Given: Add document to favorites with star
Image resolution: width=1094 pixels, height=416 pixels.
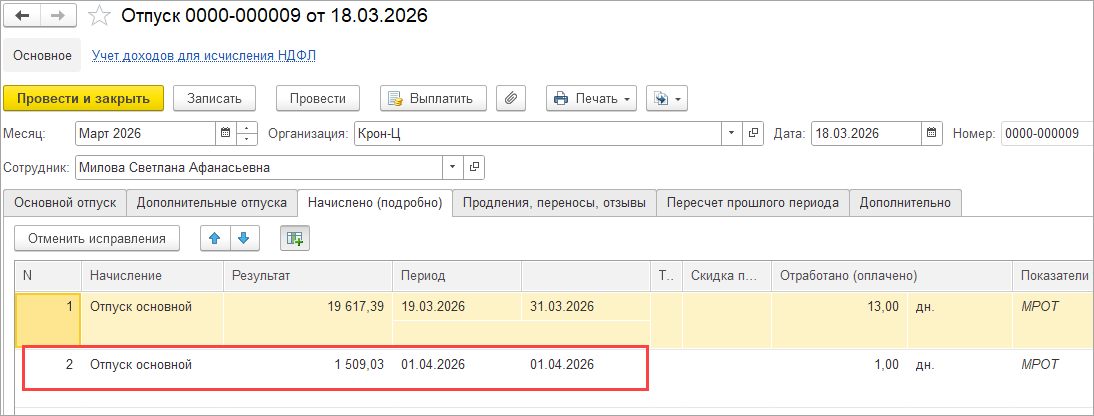Looking at the screenshot, I should pyautogui.click(x=98, y=16).
